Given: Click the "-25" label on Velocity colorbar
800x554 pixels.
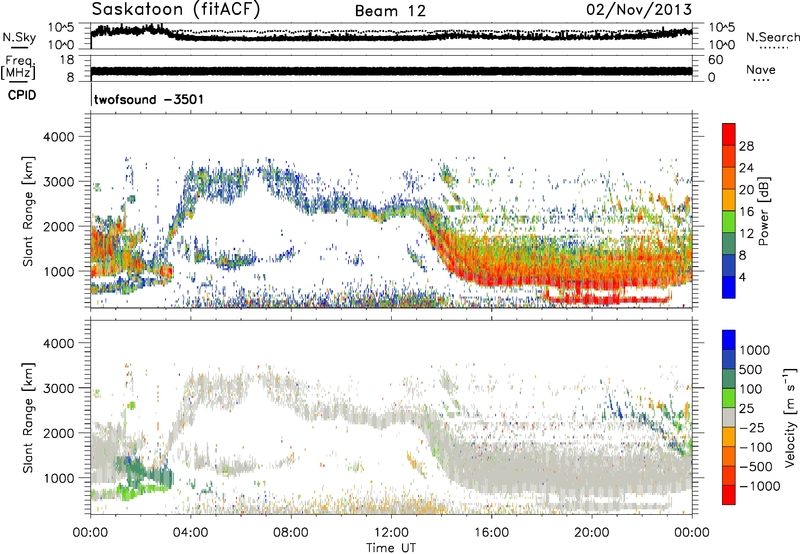Looking at the screenshot, I should pos(752,428).
